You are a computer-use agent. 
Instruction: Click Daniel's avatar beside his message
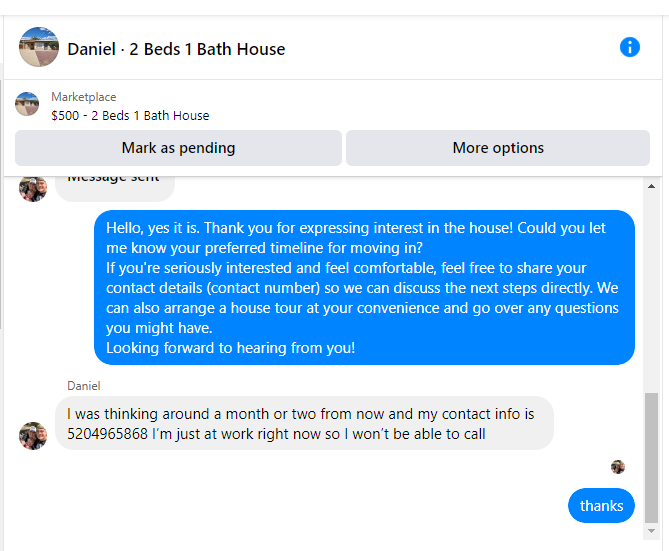pos(33,436)
